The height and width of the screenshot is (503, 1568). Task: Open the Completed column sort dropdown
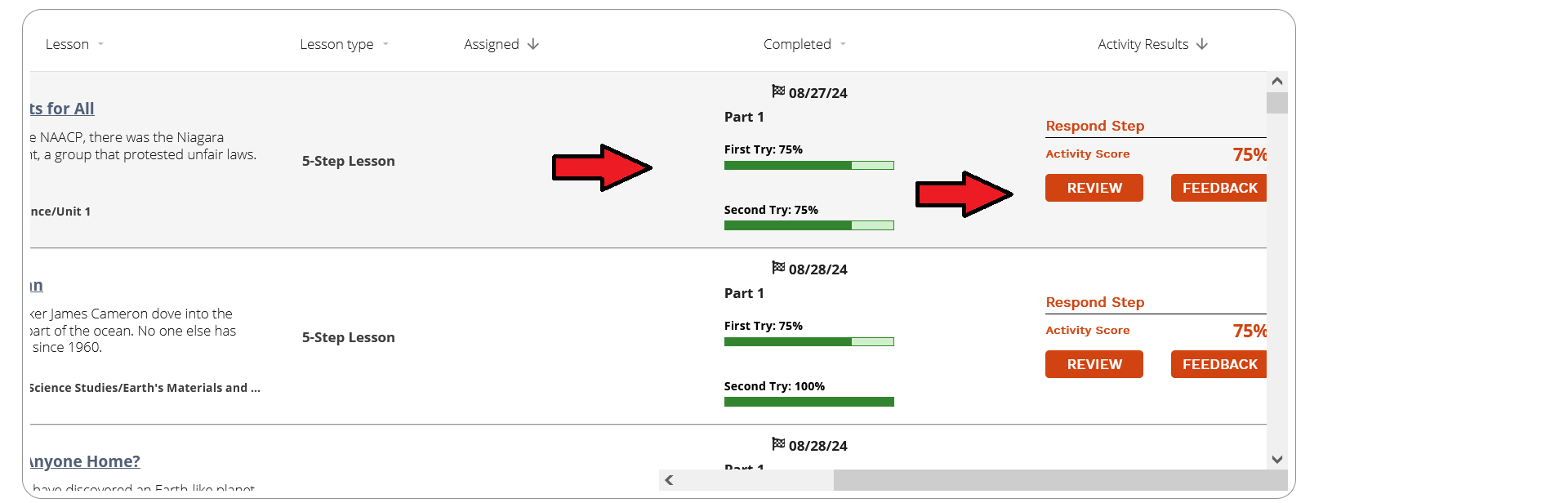click(843, 44)
